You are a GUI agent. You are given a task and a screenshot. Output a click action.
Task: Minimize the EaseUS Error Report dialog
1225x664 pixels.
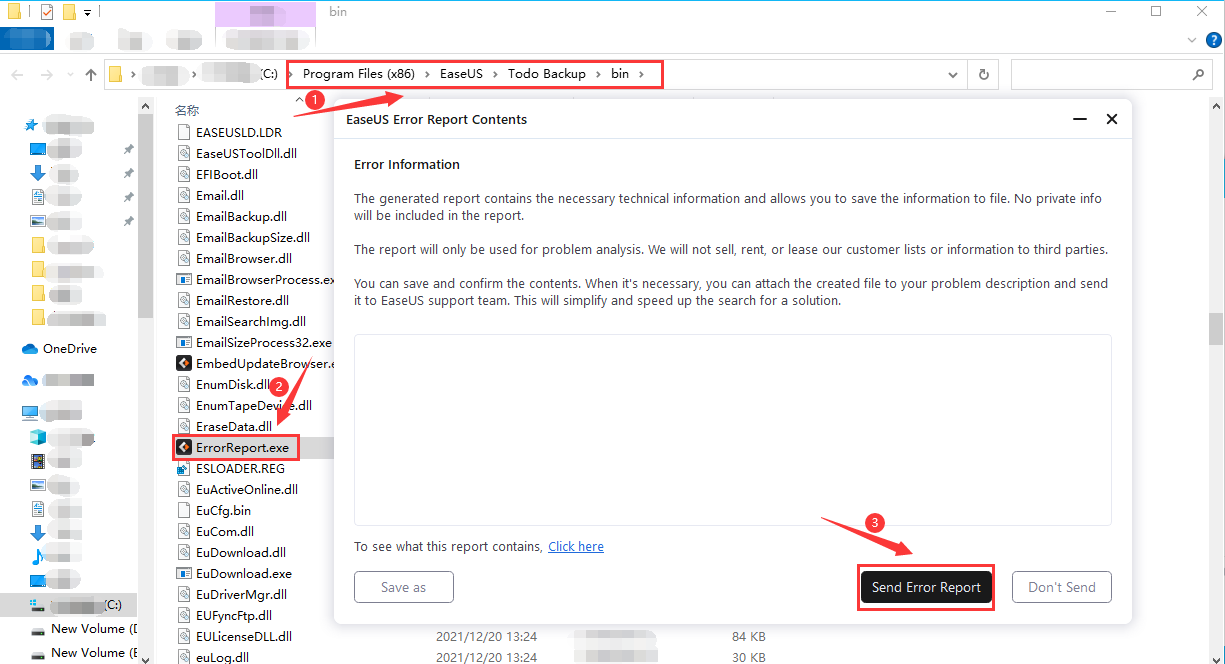tap(1080, 119)
